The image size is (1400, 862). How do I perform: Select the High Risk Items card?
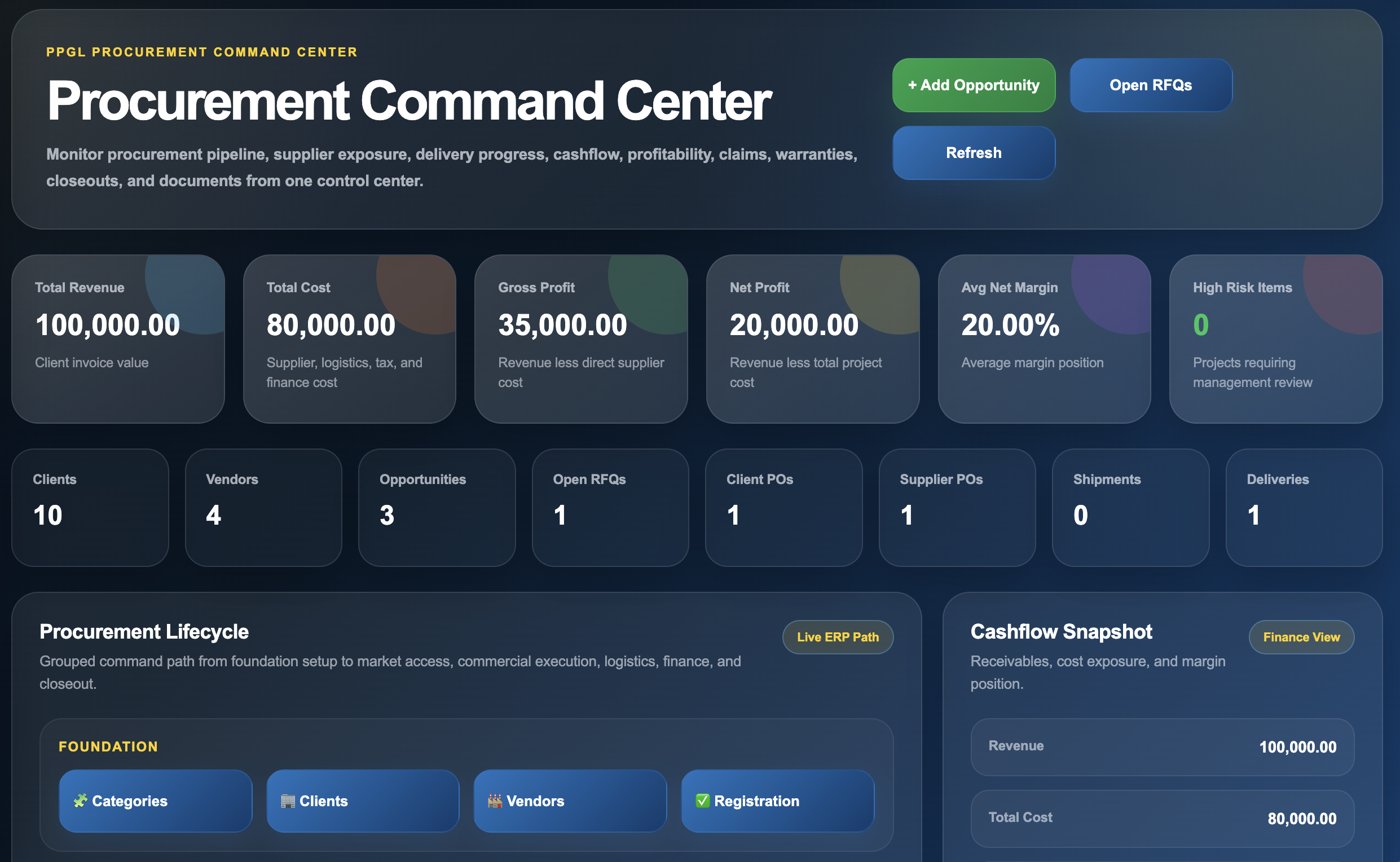(1276, 338)
